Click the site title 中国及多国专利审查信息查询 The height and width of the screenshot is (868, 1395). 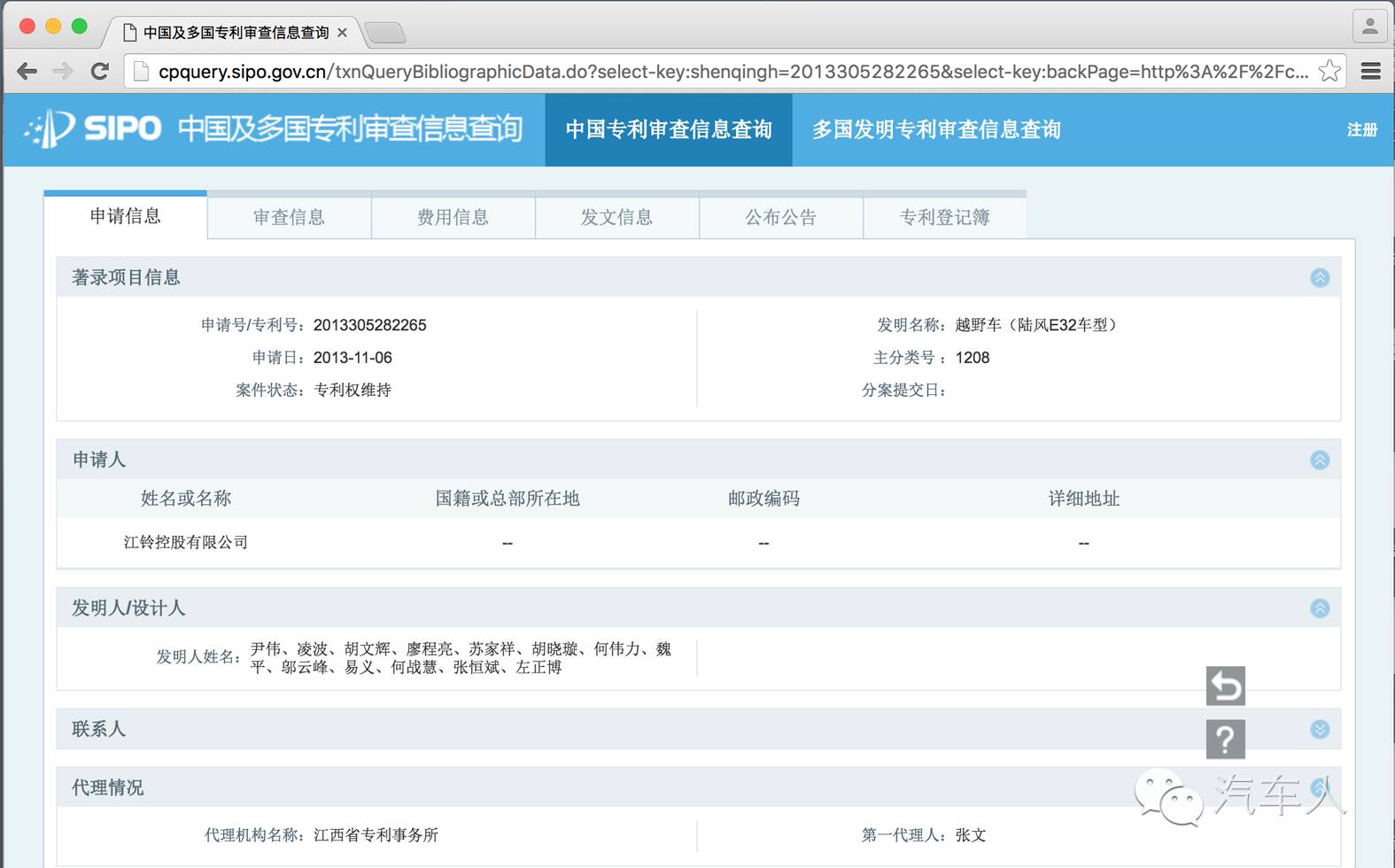[x=350, y=129]
